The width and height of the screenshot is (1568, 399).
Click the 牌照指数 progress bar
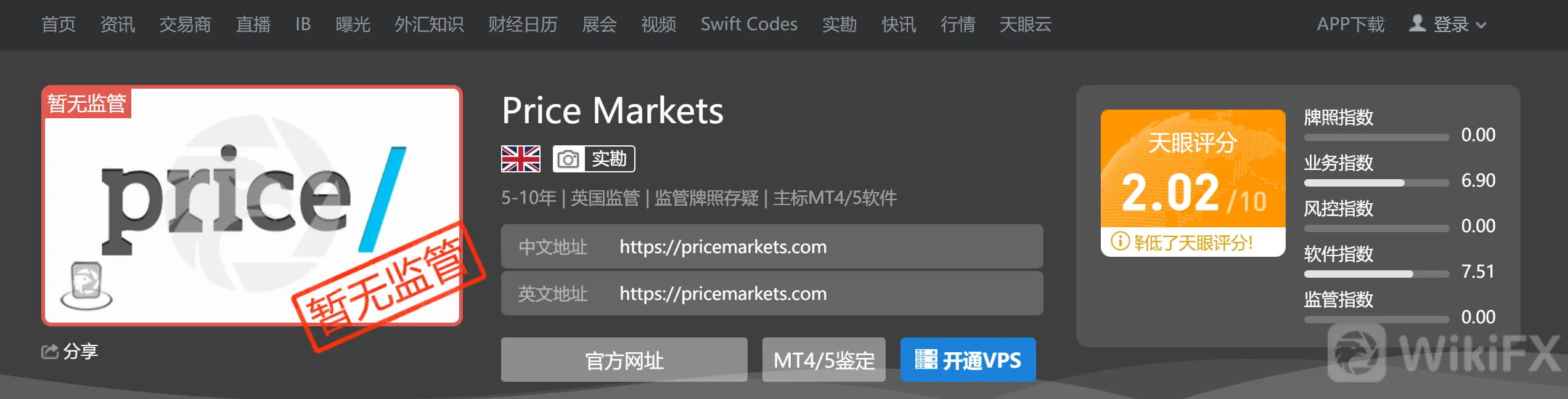tap(1377, 137)
